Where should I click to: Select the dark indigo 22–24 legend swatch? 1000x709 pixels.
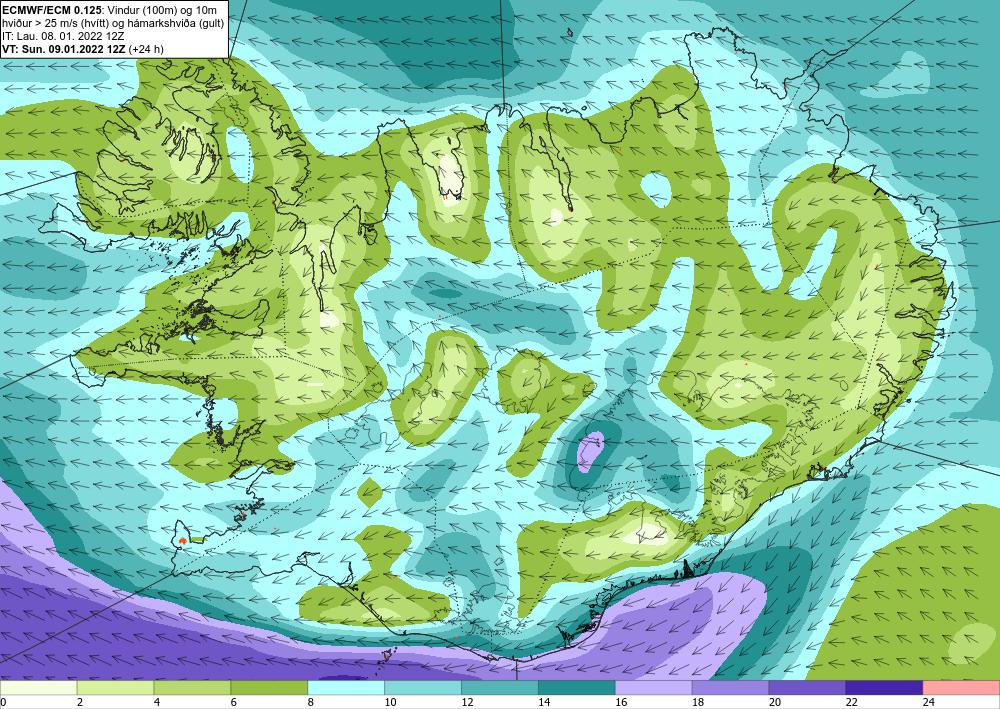[x=885, y=688]
